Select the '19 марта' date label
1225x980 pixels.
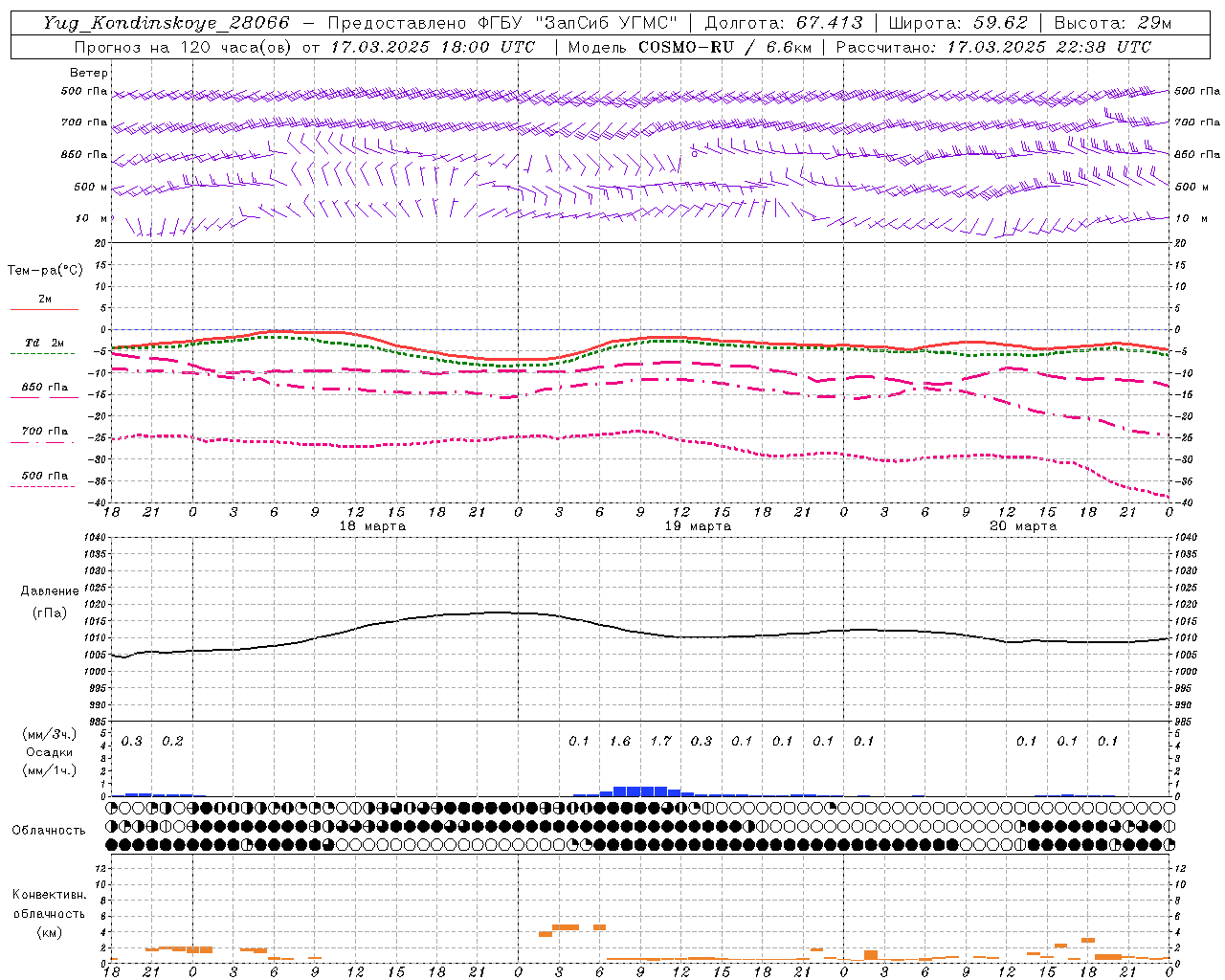pyautogui.click(x=698, y=526)
